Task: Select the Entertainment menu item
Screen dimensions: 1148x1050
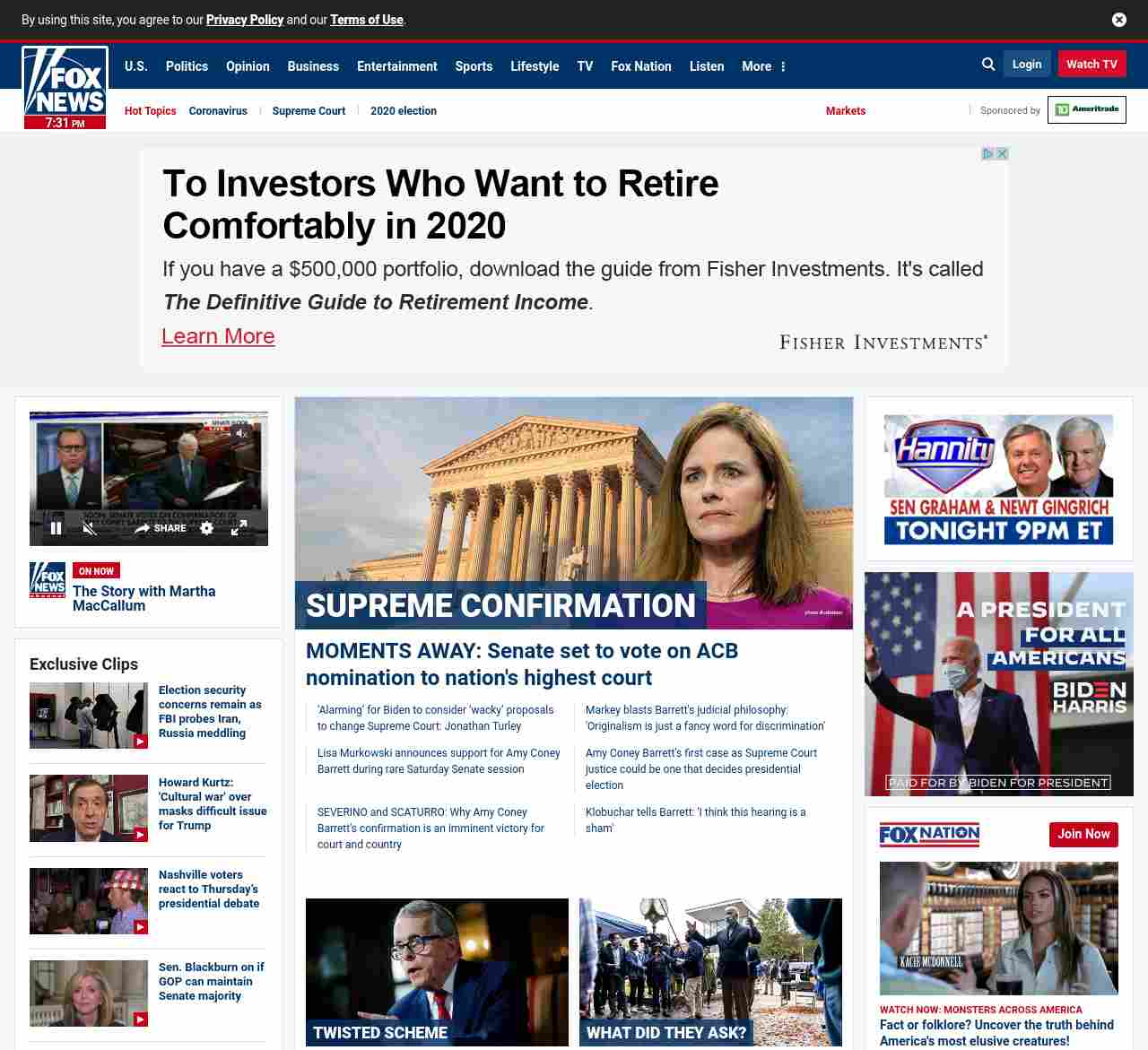Action: 397,66
